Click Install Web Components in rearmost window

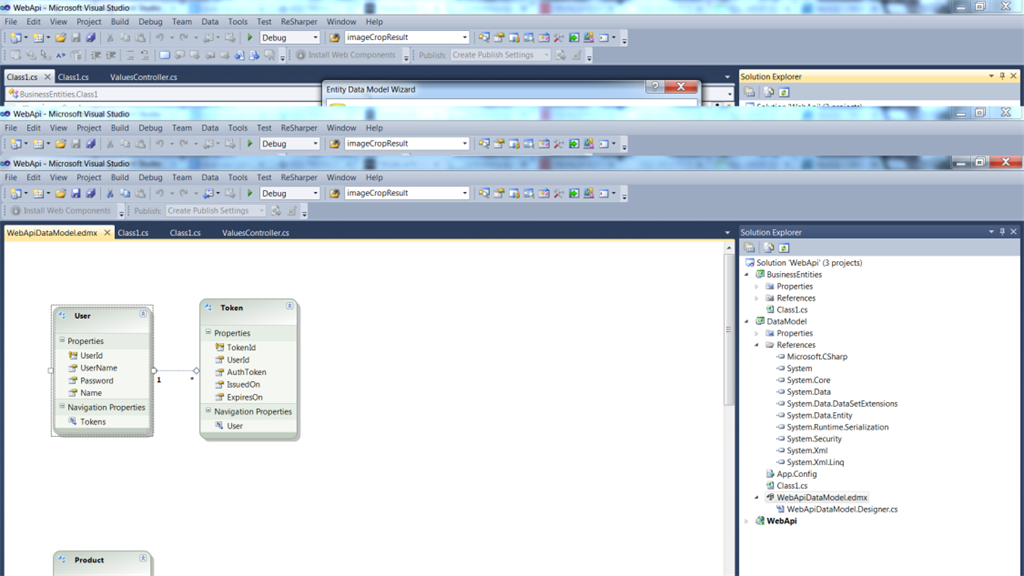coord(345,55)
